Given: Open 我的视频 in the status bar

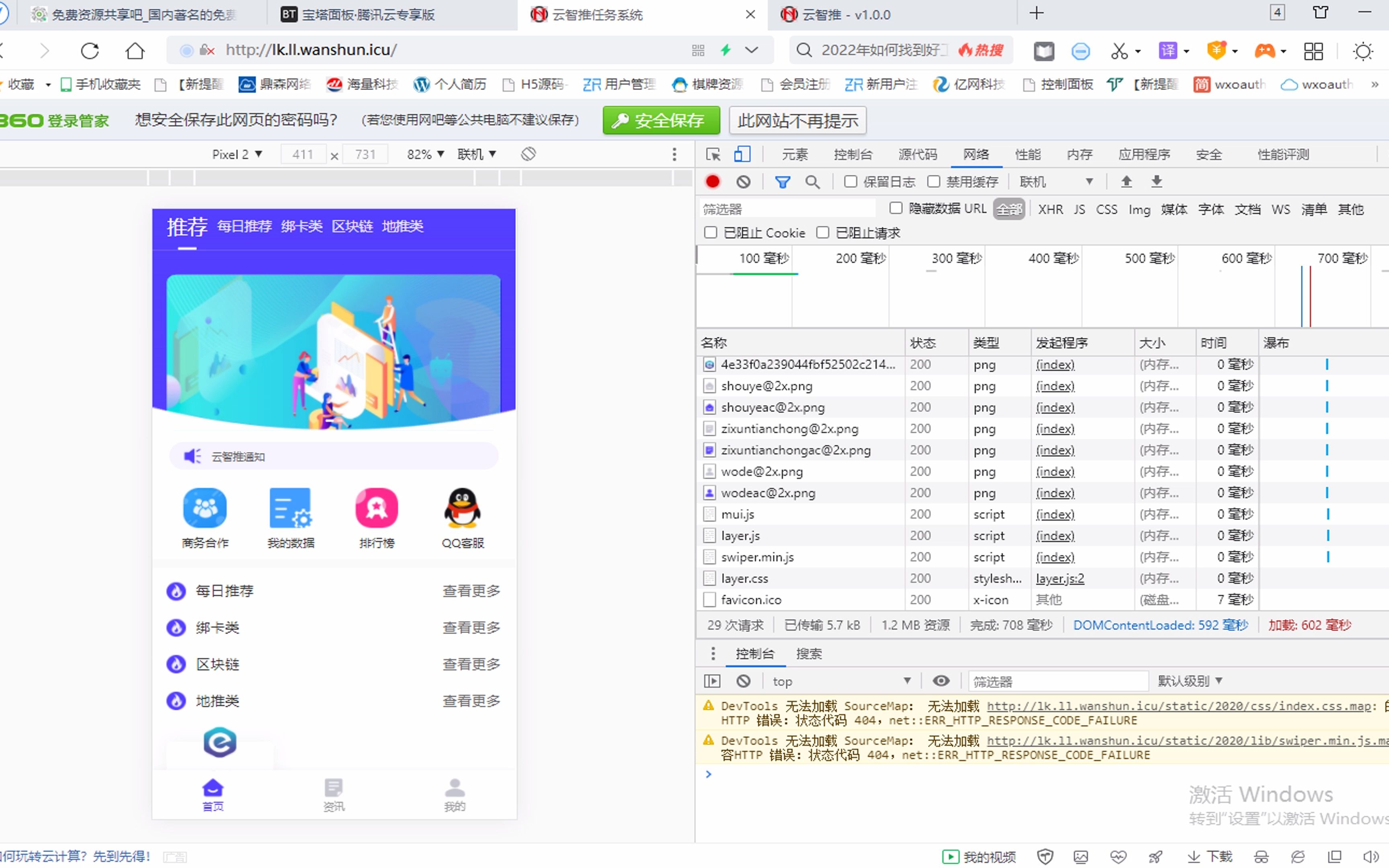Looking at the screenshot, I should click(x=979, y=856).
